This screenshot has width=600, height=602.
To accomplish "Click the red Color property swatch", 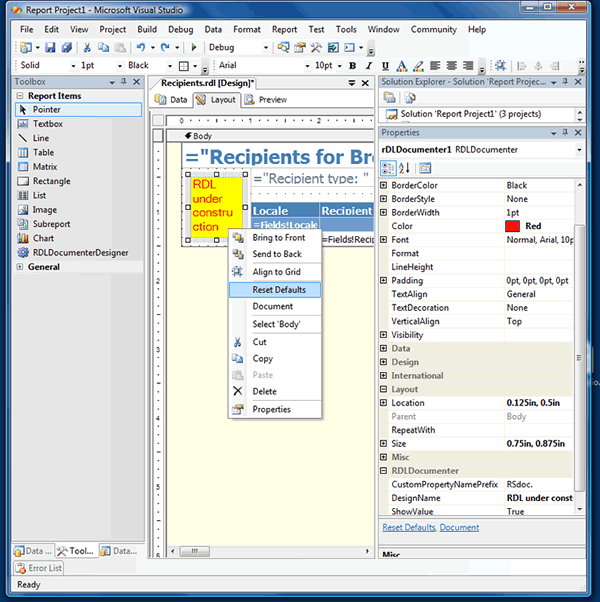I will (512, 226).
